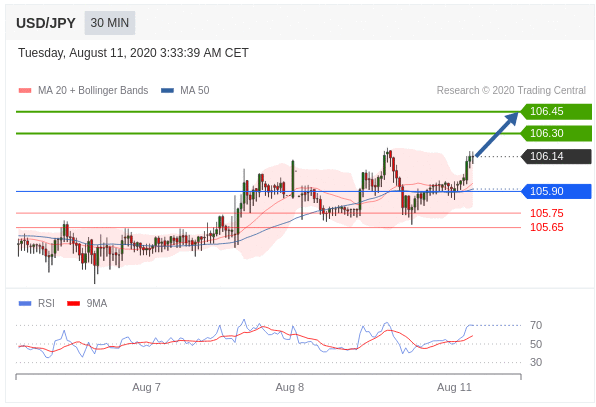This screenshot has width=596, height=407.
Task: Click the Aug 11 date axis label
Action: tap(454, 387)
